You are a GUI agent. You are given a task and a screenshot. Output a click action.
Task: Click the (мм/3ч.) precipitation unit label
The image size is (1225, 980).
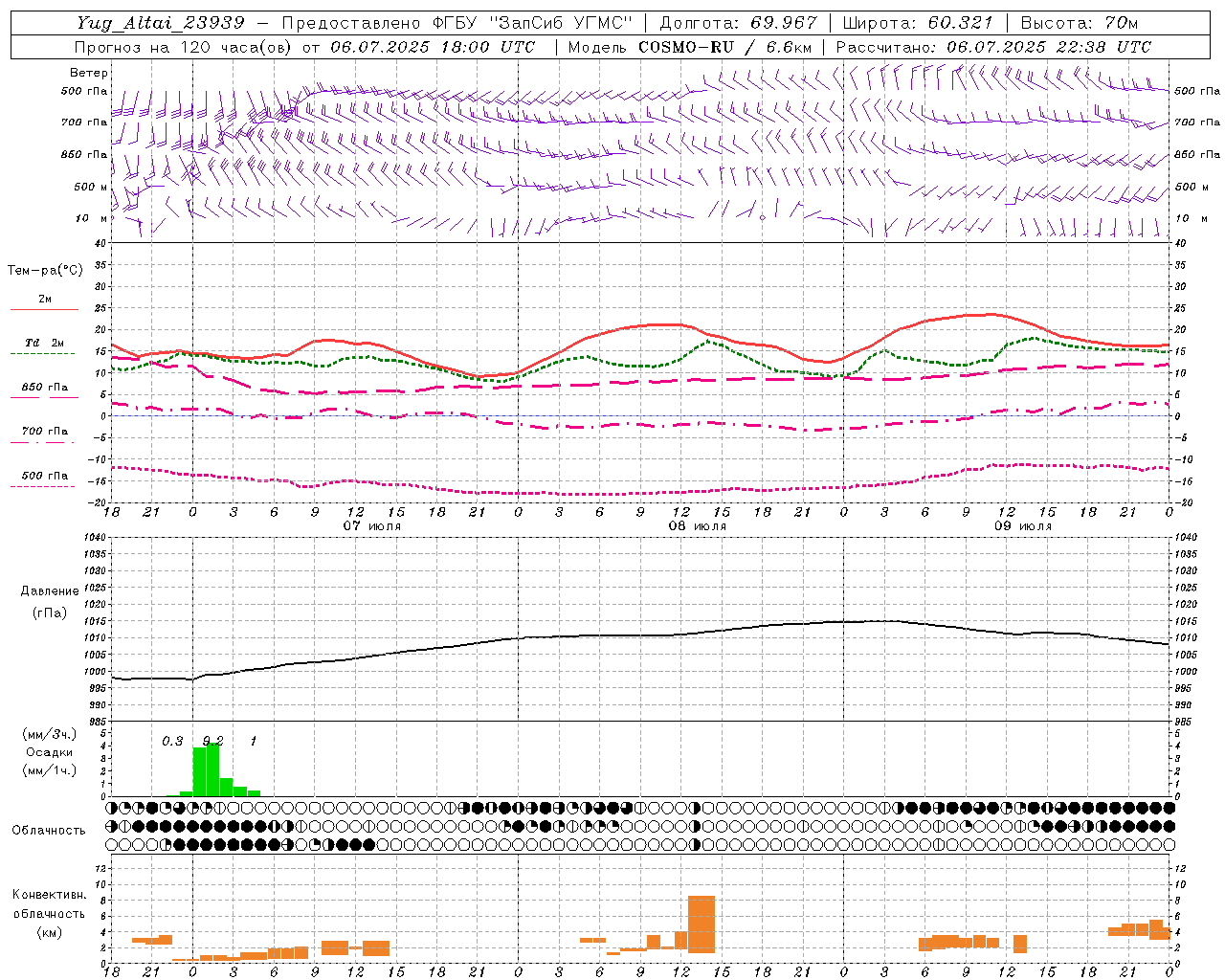(x=49, y=734)
